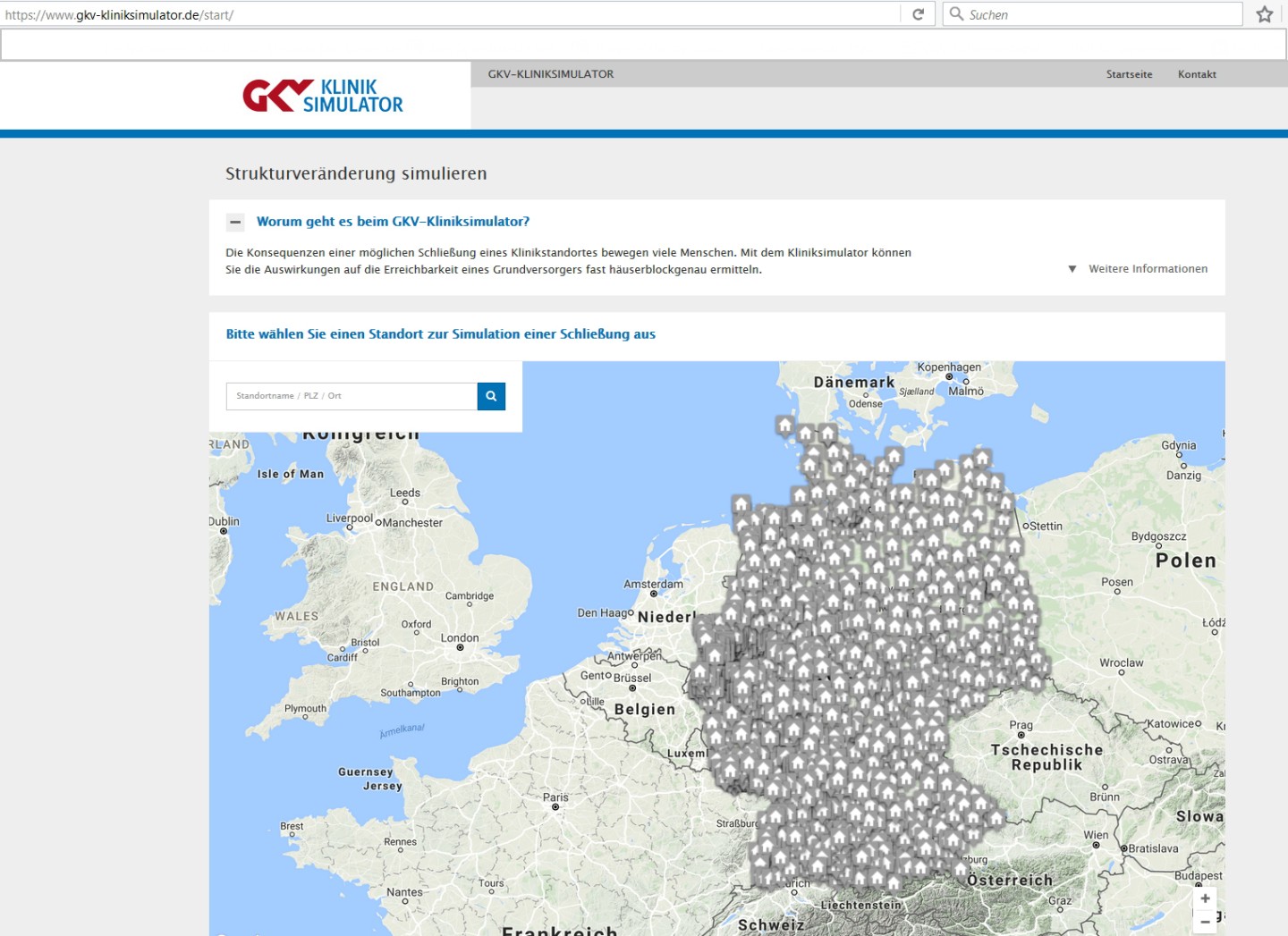Click the Amsterdam label on the map
Viewport: 1288px width, 936px height.
click(653, 585)
